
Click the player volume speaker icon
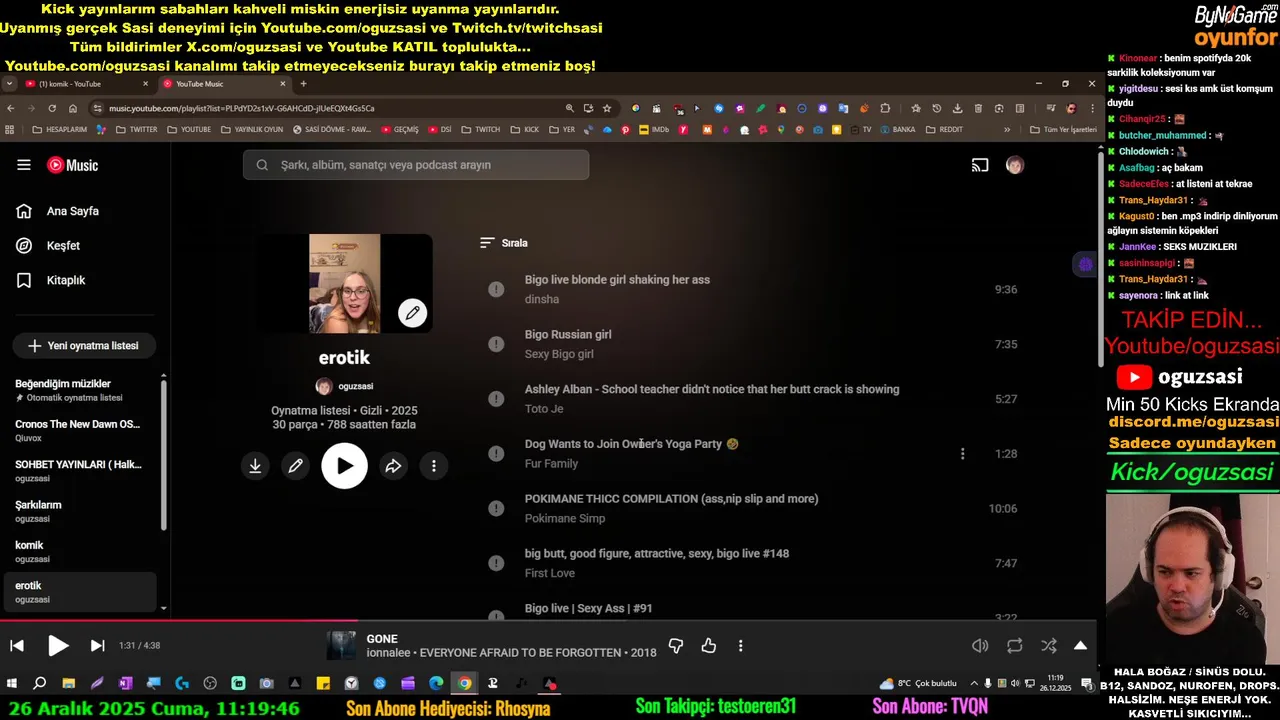tap(980, 646)
